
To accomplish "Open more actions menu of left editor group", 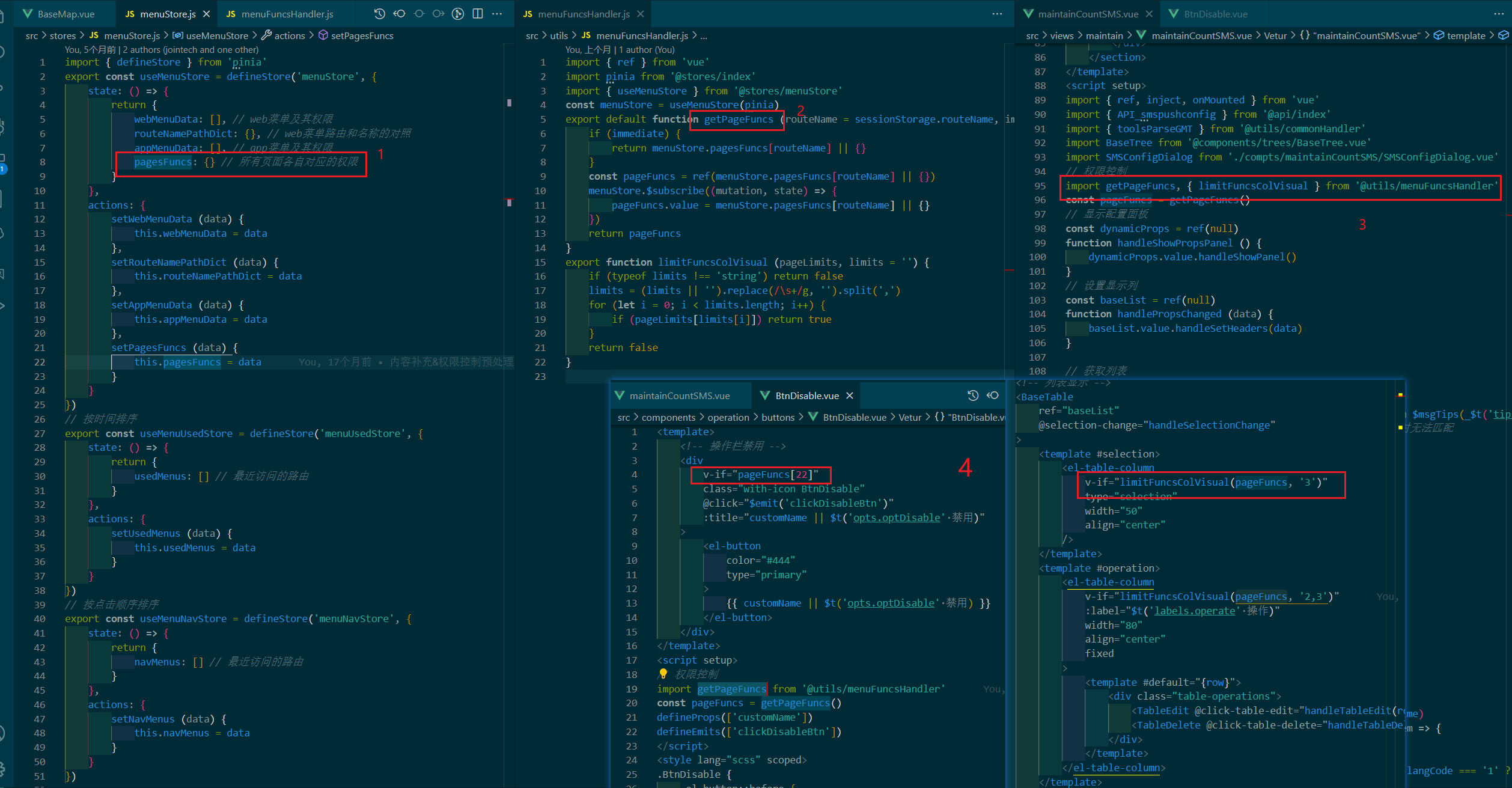I will pyautogui.click(x=497, y=14).
